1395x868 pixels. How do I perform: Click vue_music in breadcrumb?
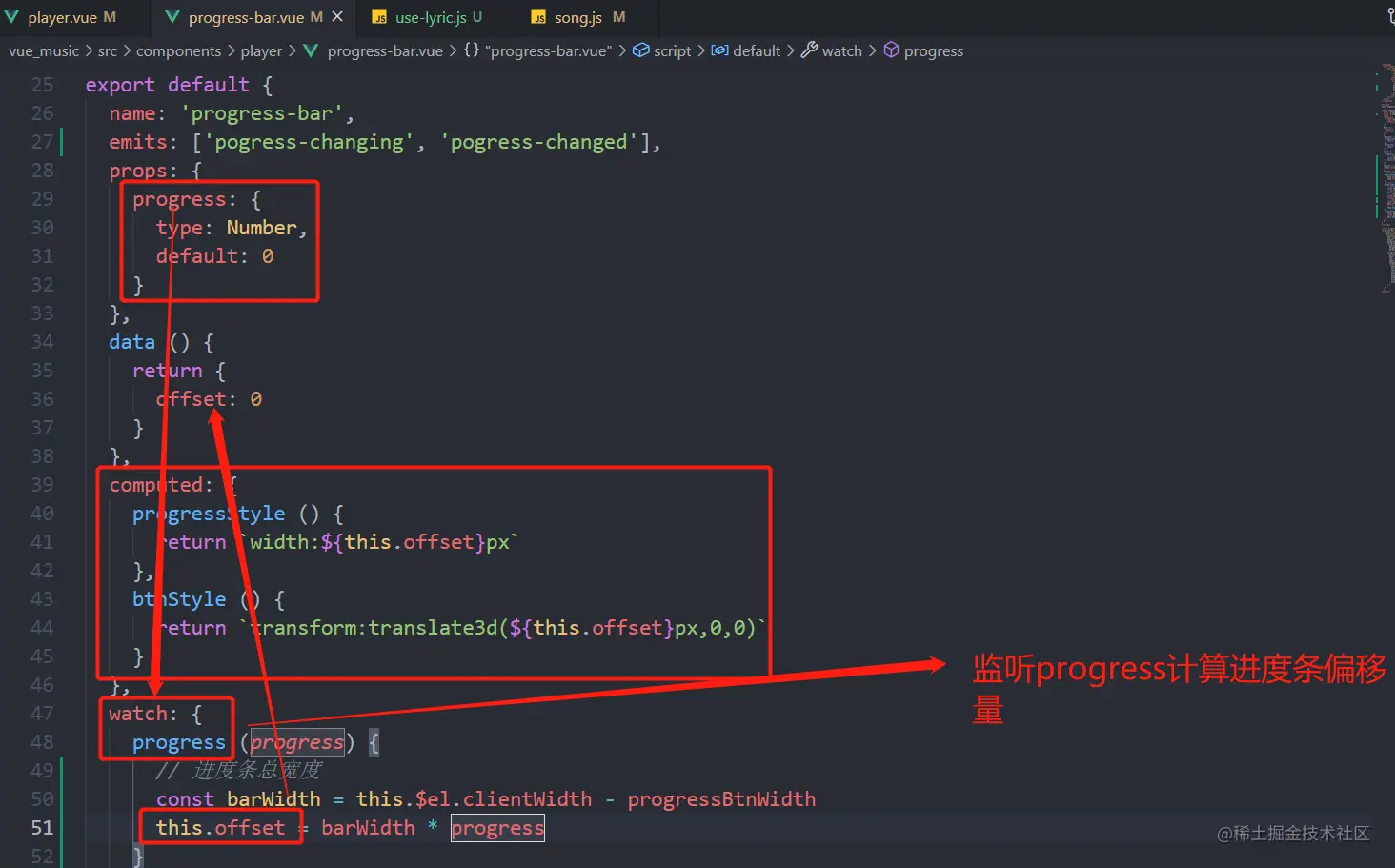(x=44, y=50)
